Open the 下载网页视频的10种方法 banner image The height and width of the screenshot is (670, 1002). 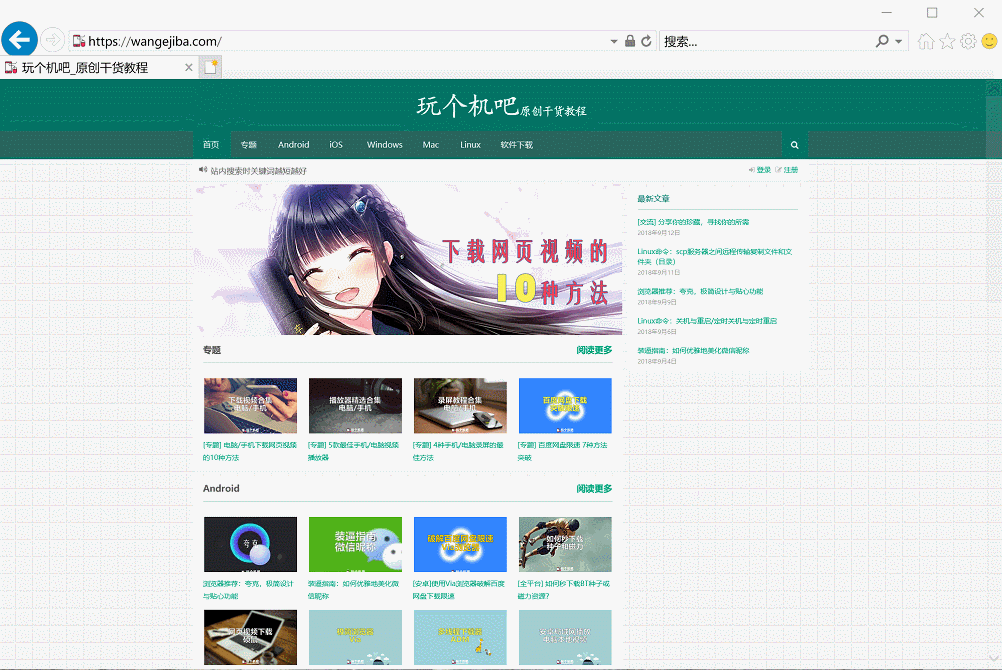(x=408, y=259)
